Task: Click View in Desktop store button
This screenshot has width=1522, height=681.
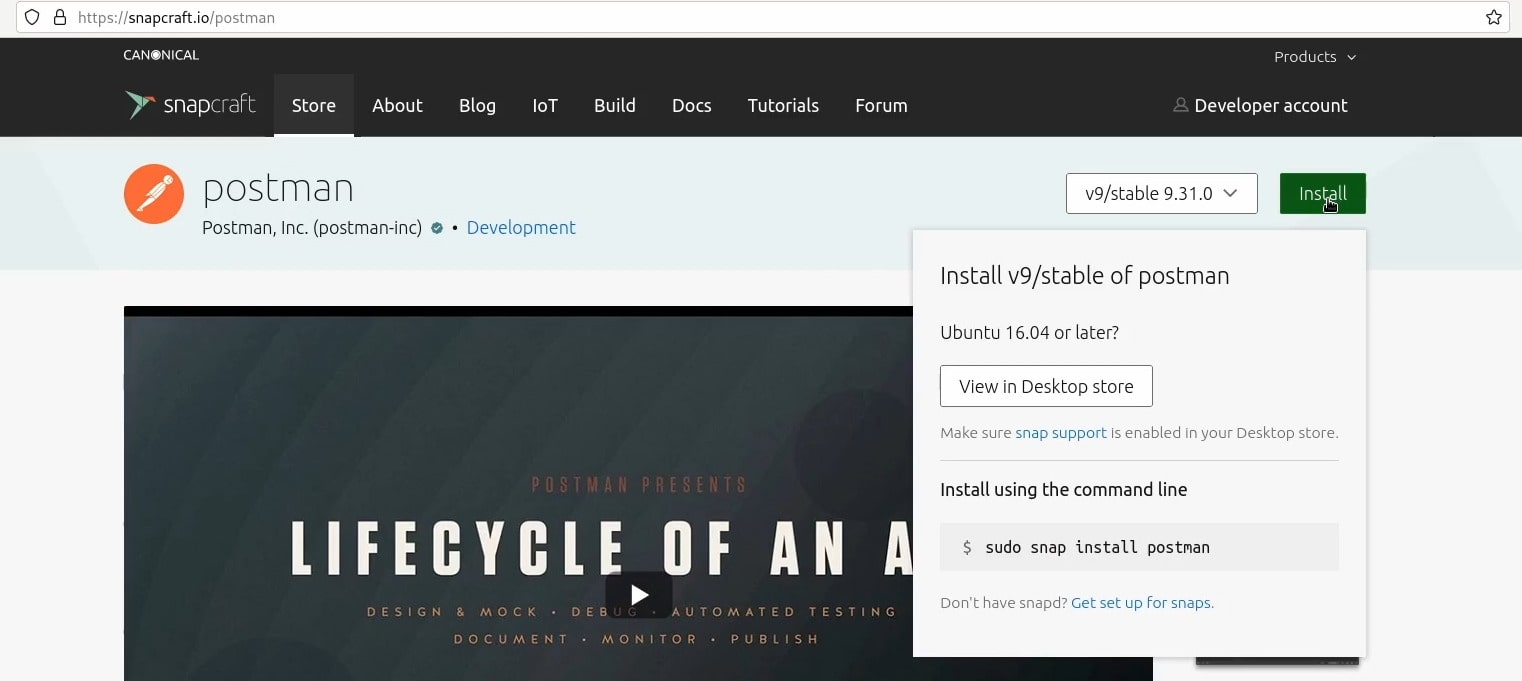Action: pyautogui.click(x=1046, y=386)
